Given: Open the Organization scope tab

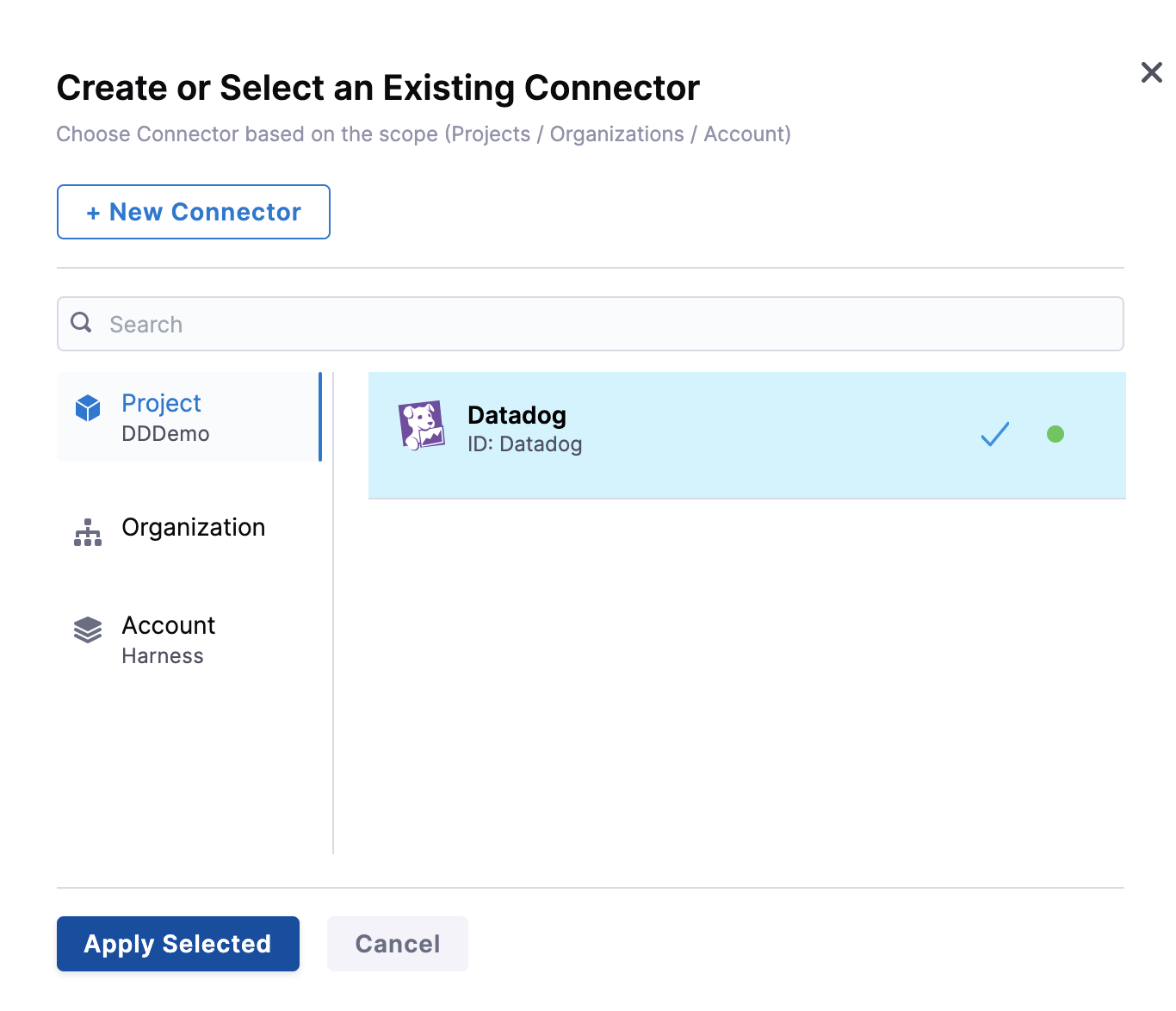Looking at the screenshot, I should [x=193, y=528].
